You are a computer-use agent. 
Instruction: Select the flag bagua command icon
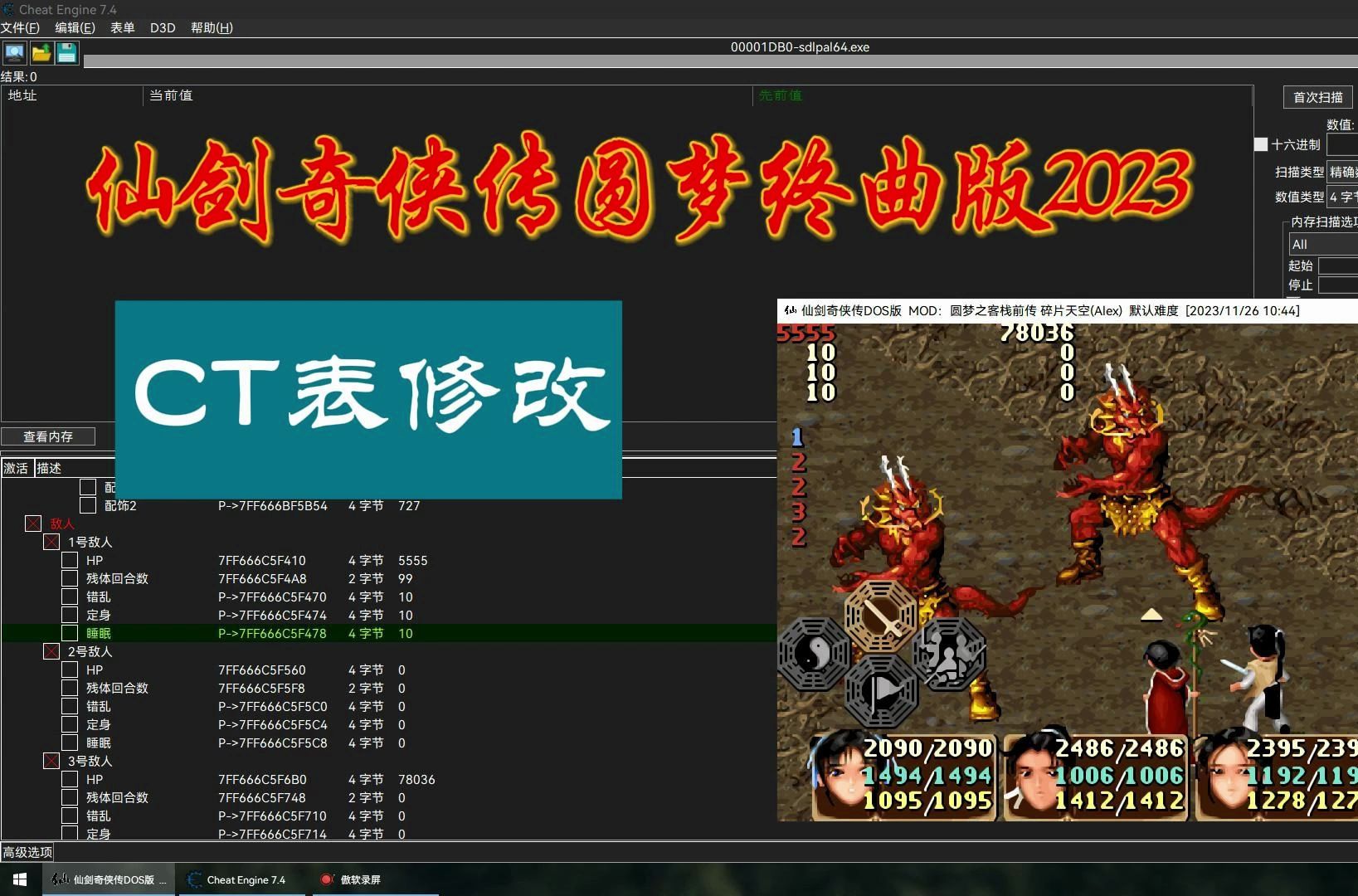pos(881,691)
